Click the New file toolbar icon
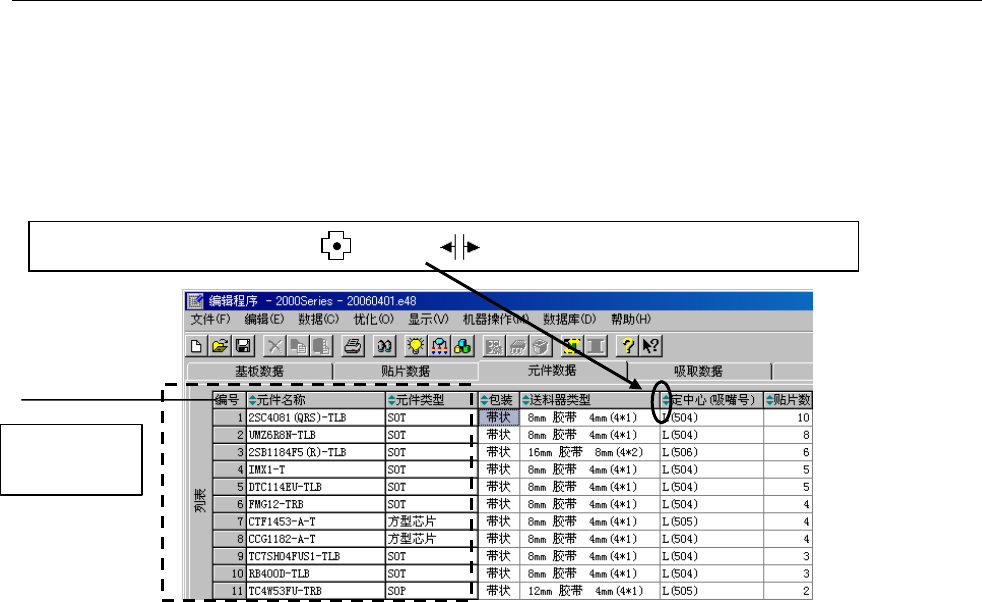The height and width of the screenshot is (602, 982). point(196,346)
